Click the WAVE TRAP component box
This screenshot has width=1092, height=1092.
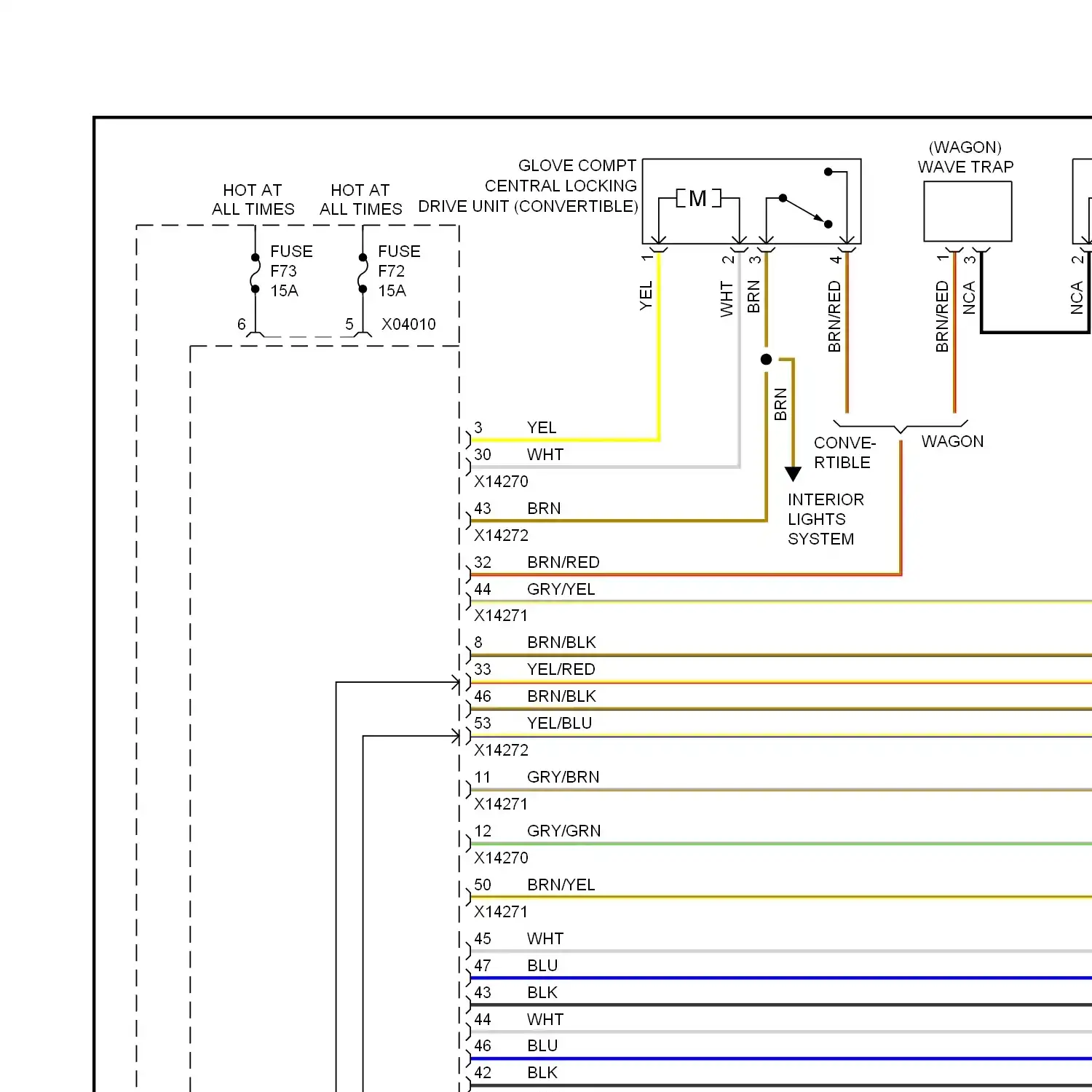tap(968, 211)
